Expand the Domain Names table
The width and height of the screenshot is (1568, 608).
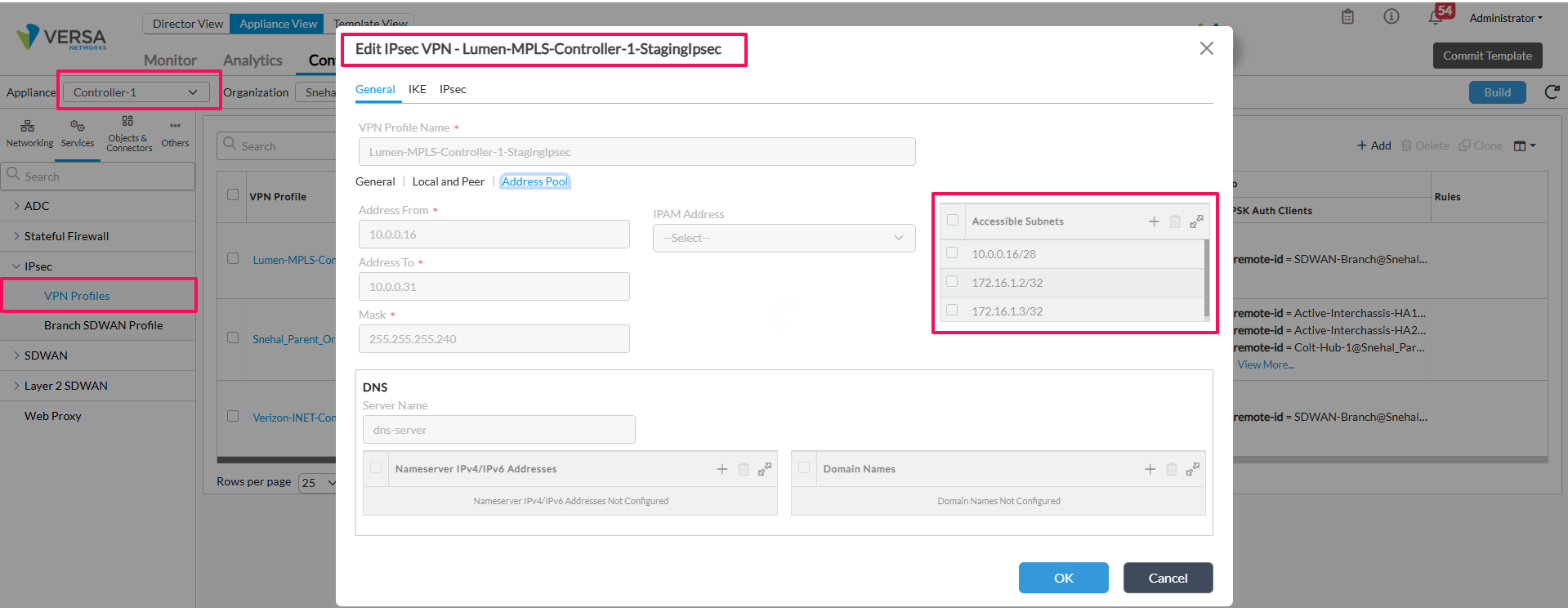pos(1193,469)
